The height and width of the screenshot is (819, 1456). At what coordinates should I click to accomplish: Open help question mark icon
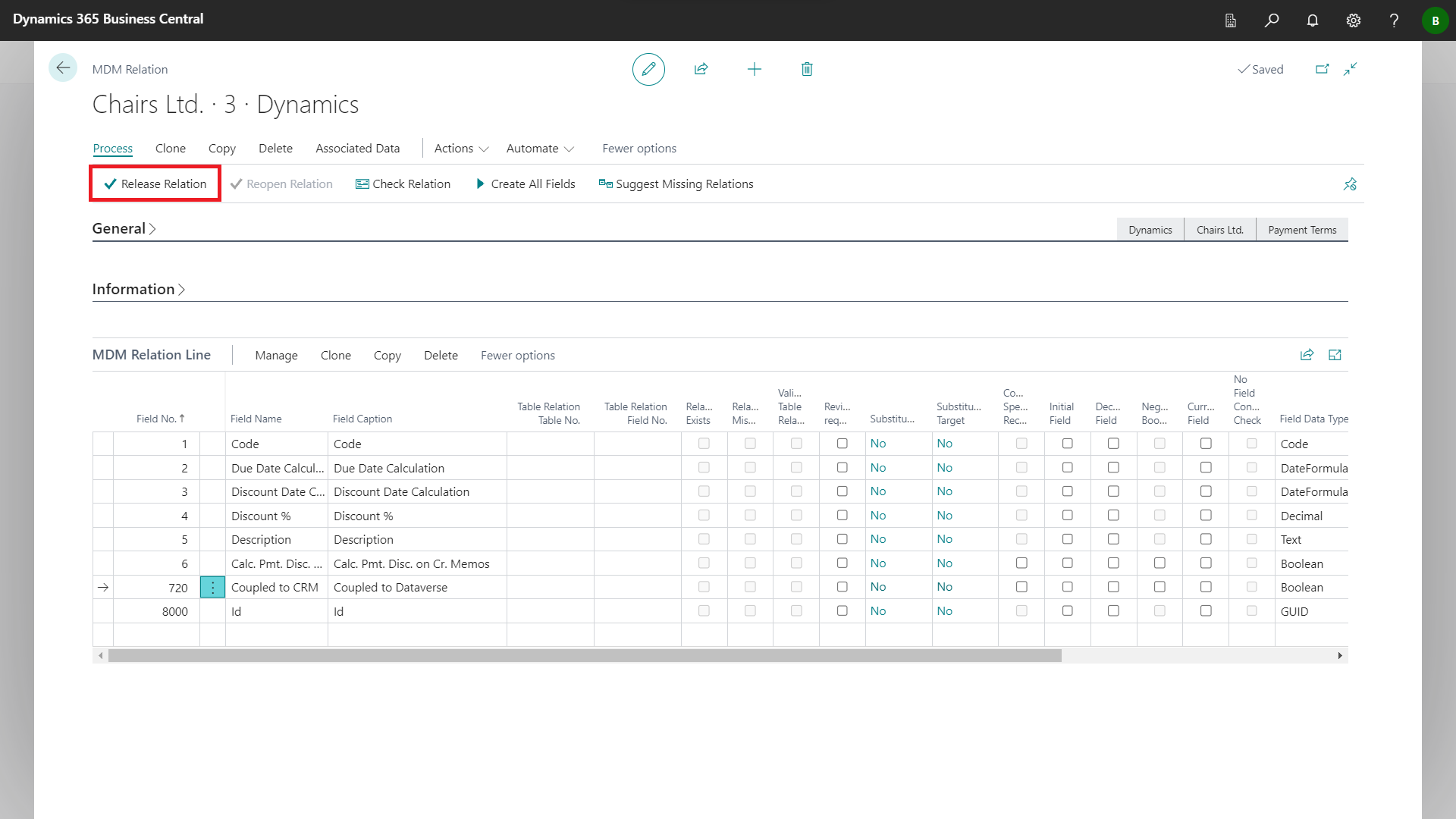pyautogui.click(x=1394, y=20)
